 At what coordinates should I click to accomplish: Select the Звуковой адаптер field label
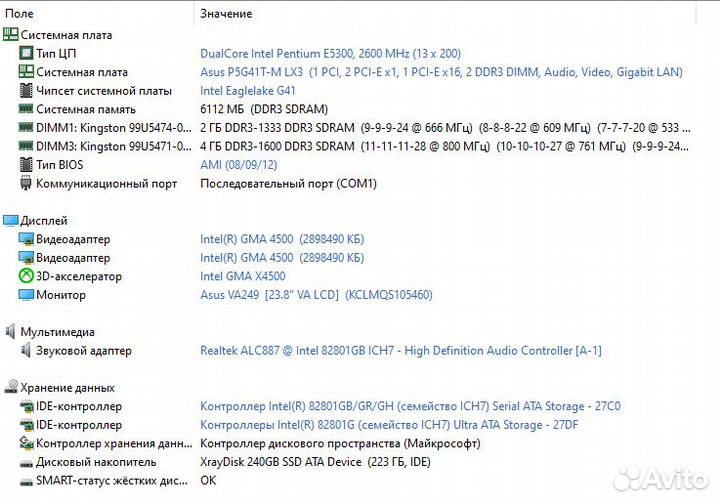click(x=84, y=351)
